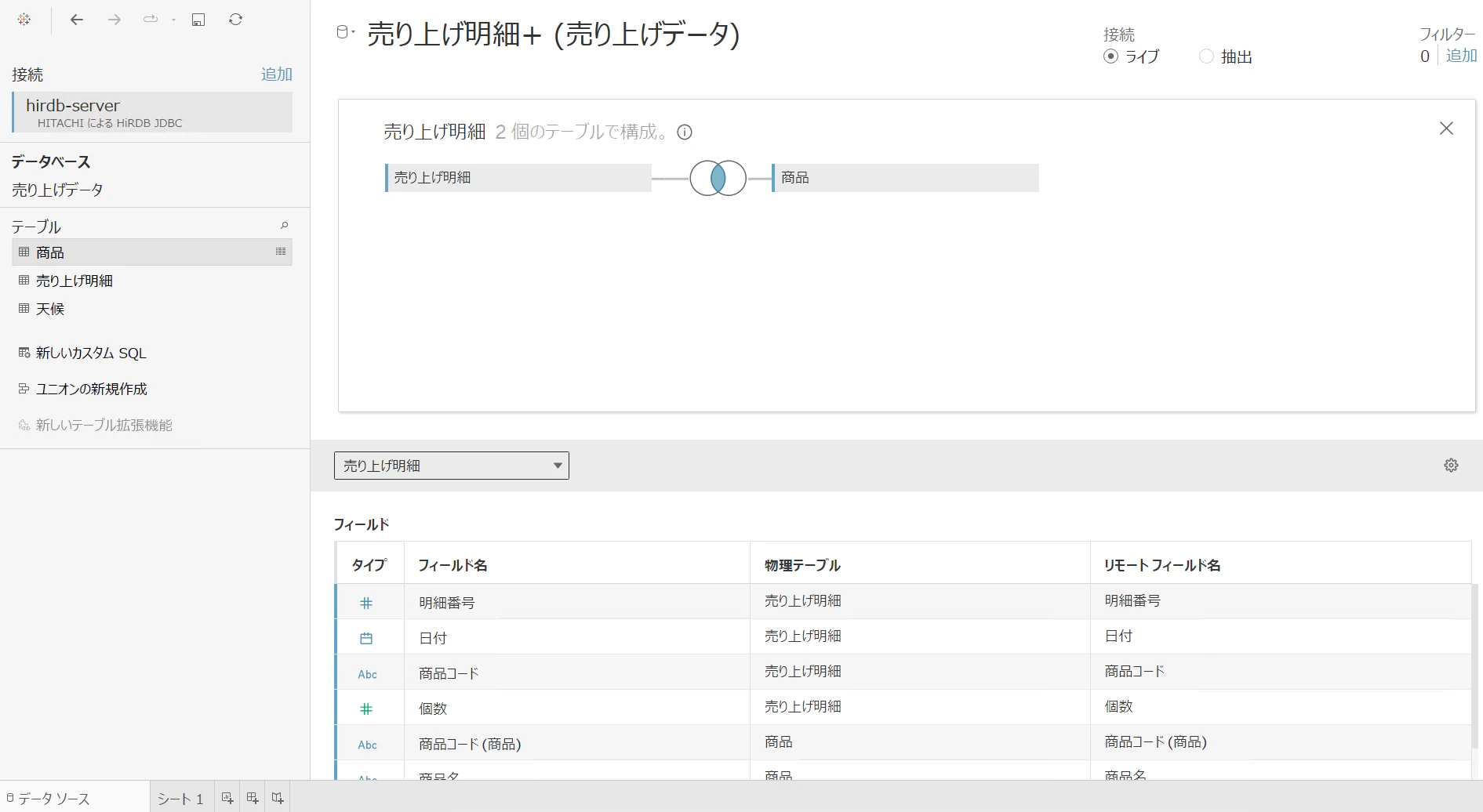Click the grid view icon beside 商品
Image resolution: width=1483 pixels, height=812 pixels.
281,252
